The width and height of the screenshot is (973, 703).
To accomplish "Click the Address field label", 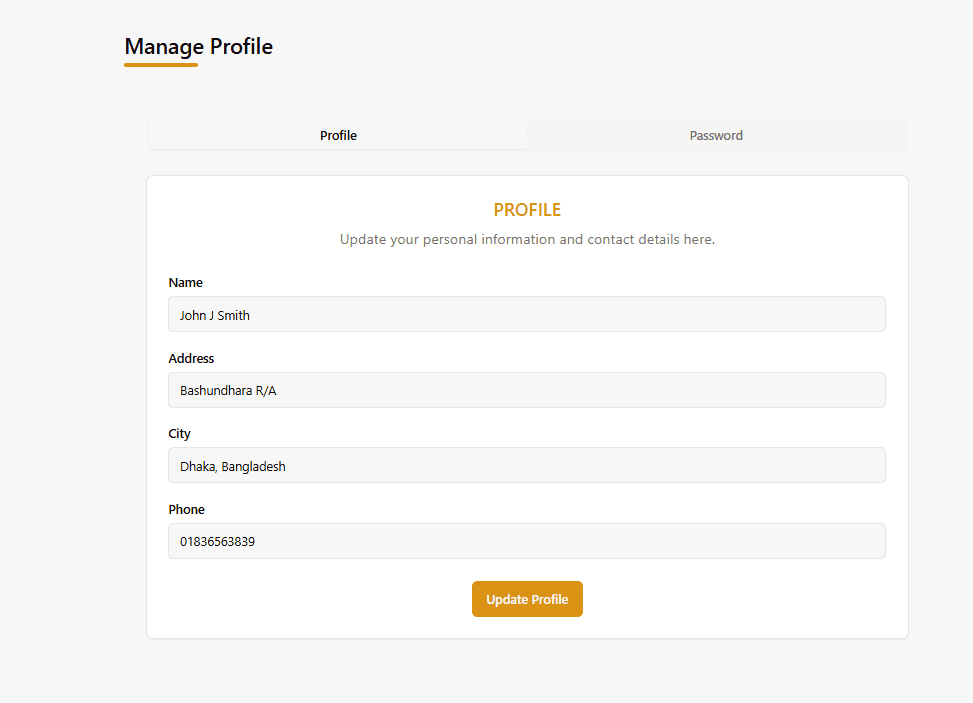I will (191, 358).
